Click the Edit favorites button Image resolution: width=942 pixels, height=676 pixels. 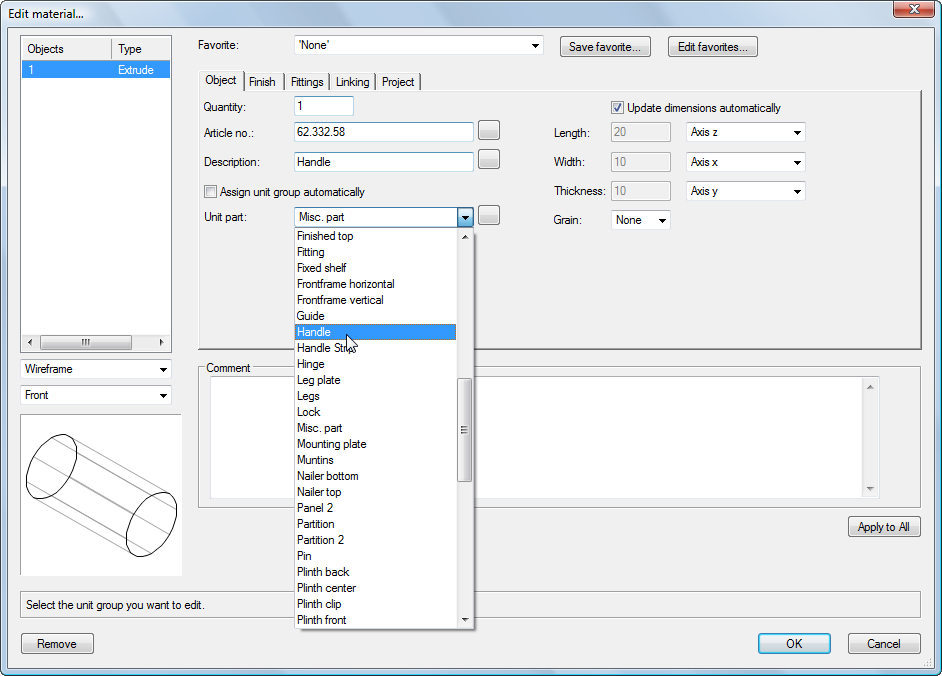(713, 47)
